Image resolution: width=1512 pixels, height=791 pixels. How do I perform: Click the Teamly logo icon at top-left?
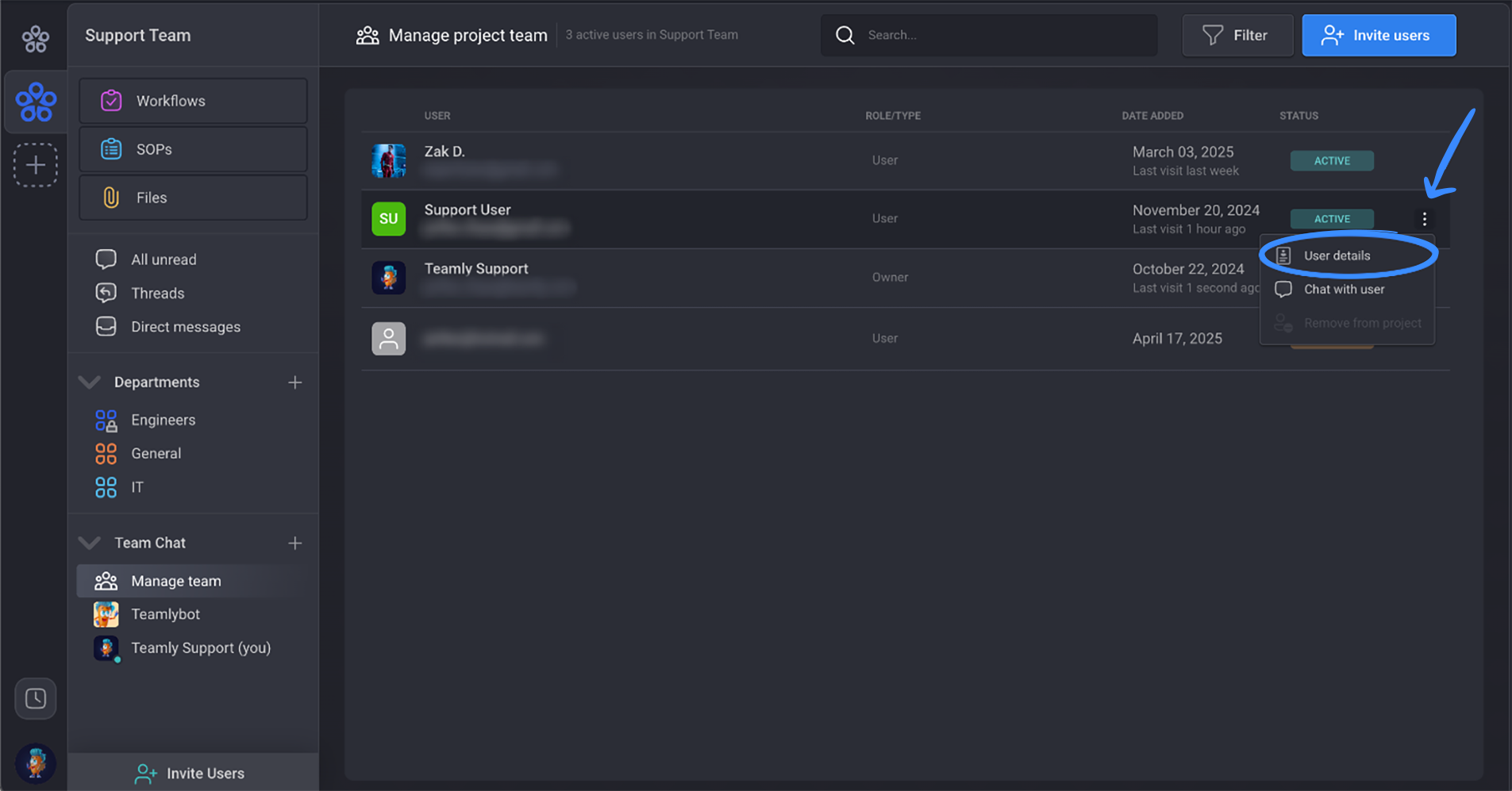click(36, 38)
